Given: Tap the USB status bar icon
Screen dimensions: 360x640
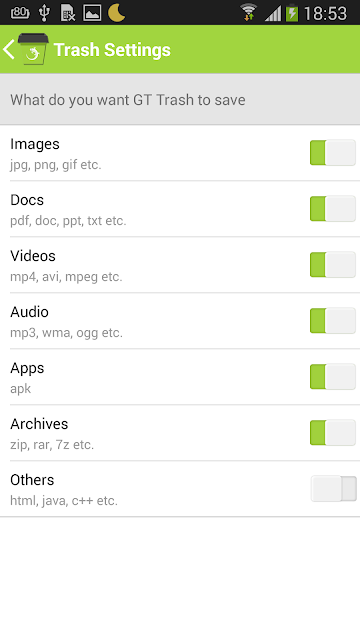Looking at the screenshot, I should pos(44,13).
